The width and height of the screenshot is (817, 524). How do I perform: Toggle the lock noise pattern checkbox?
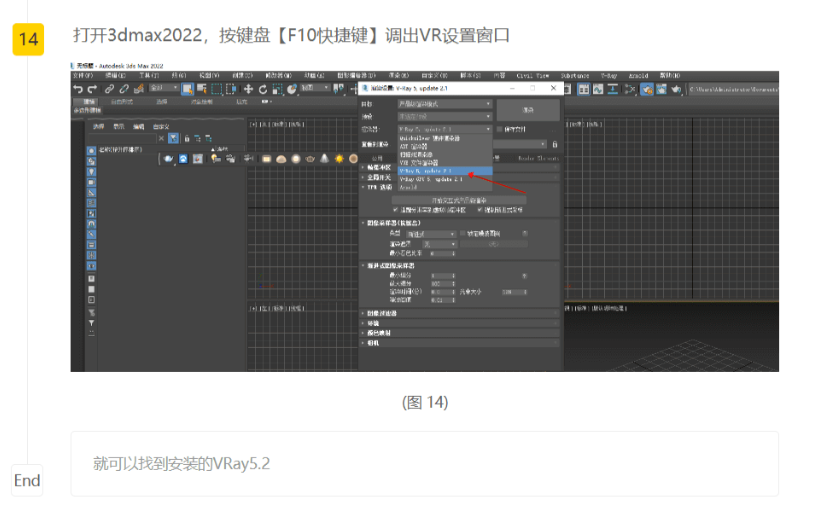(461, 233)
